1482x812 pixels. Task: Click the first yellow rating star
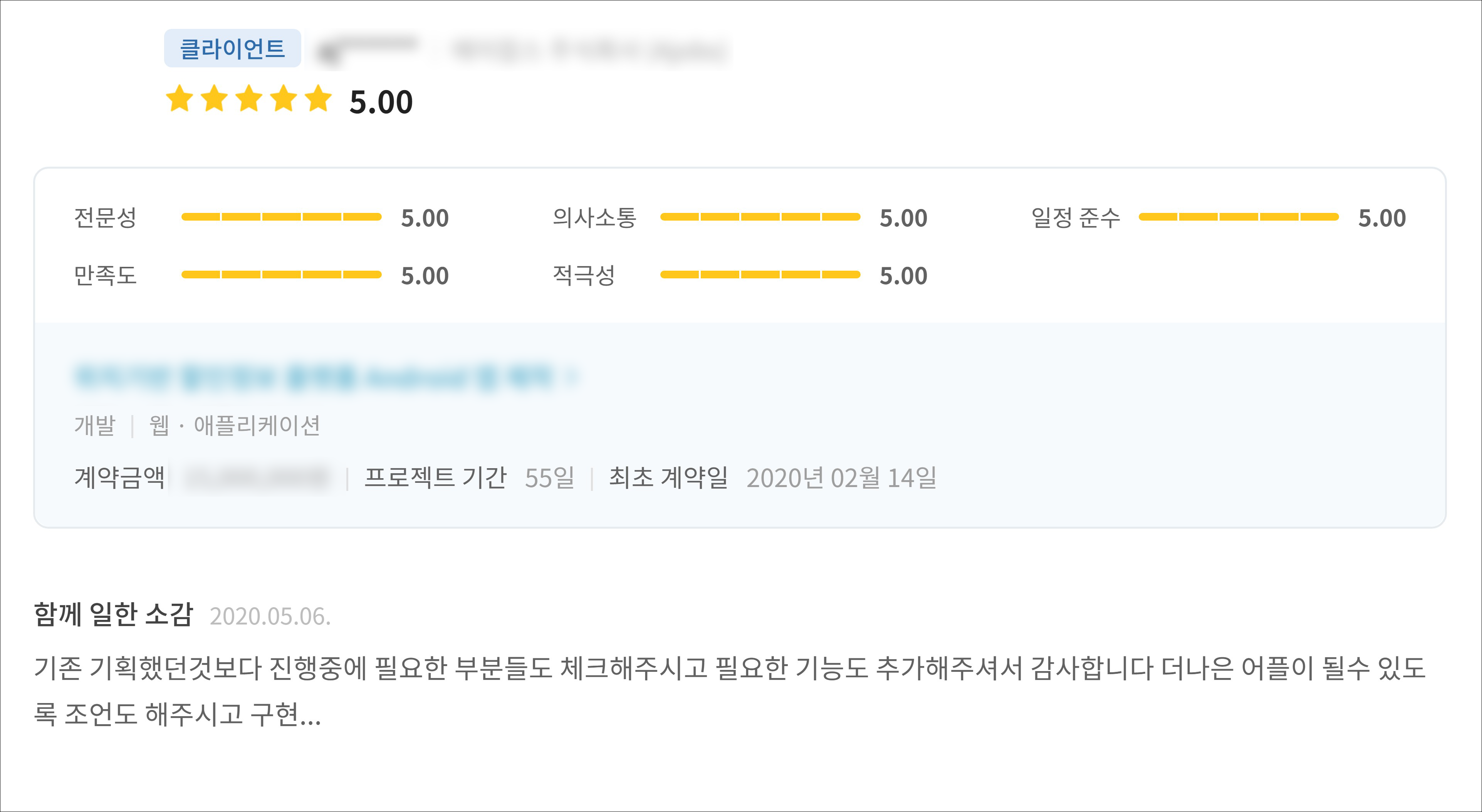pos(180,99)
